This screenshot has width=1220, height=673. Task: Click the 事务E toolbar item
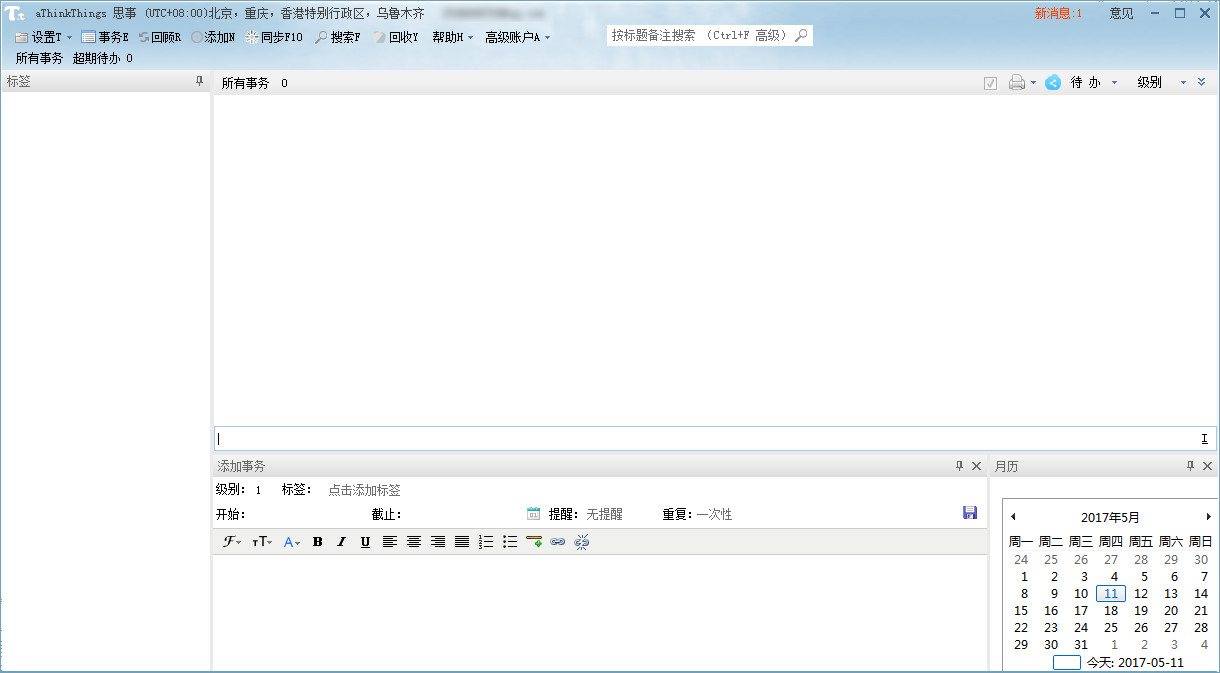105,37
